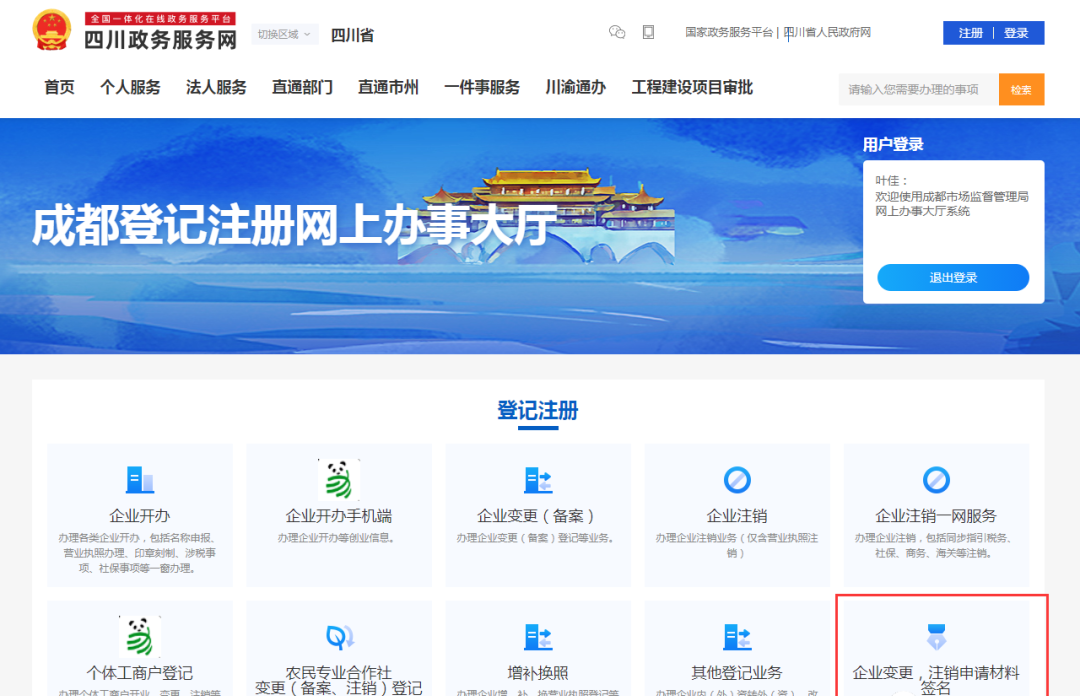Go to the 首页 menu item

[59, 88]
